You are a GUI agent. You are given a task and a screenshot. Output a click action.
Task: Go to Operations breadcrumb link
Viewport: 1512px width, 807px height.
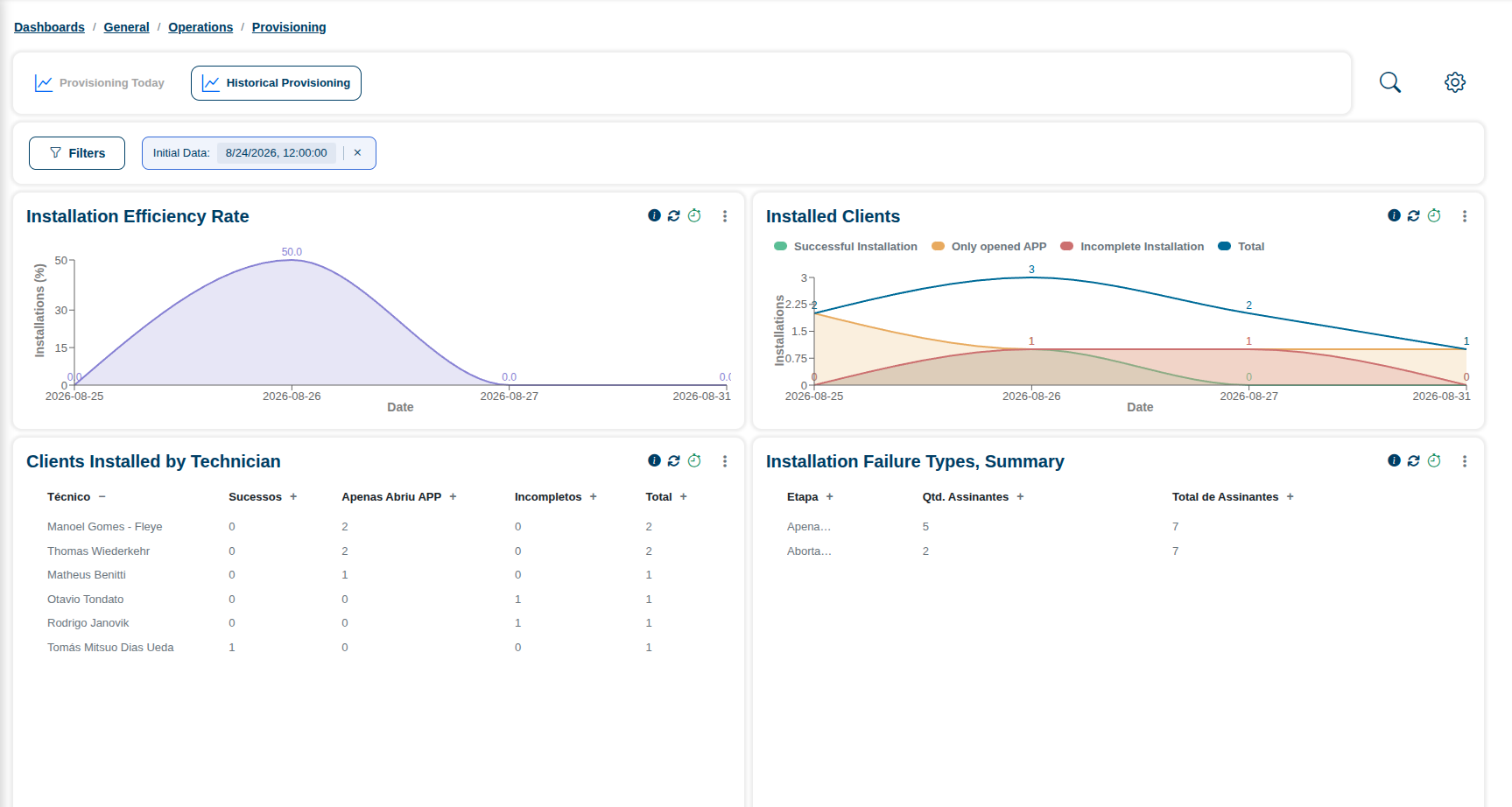[200, 27]
